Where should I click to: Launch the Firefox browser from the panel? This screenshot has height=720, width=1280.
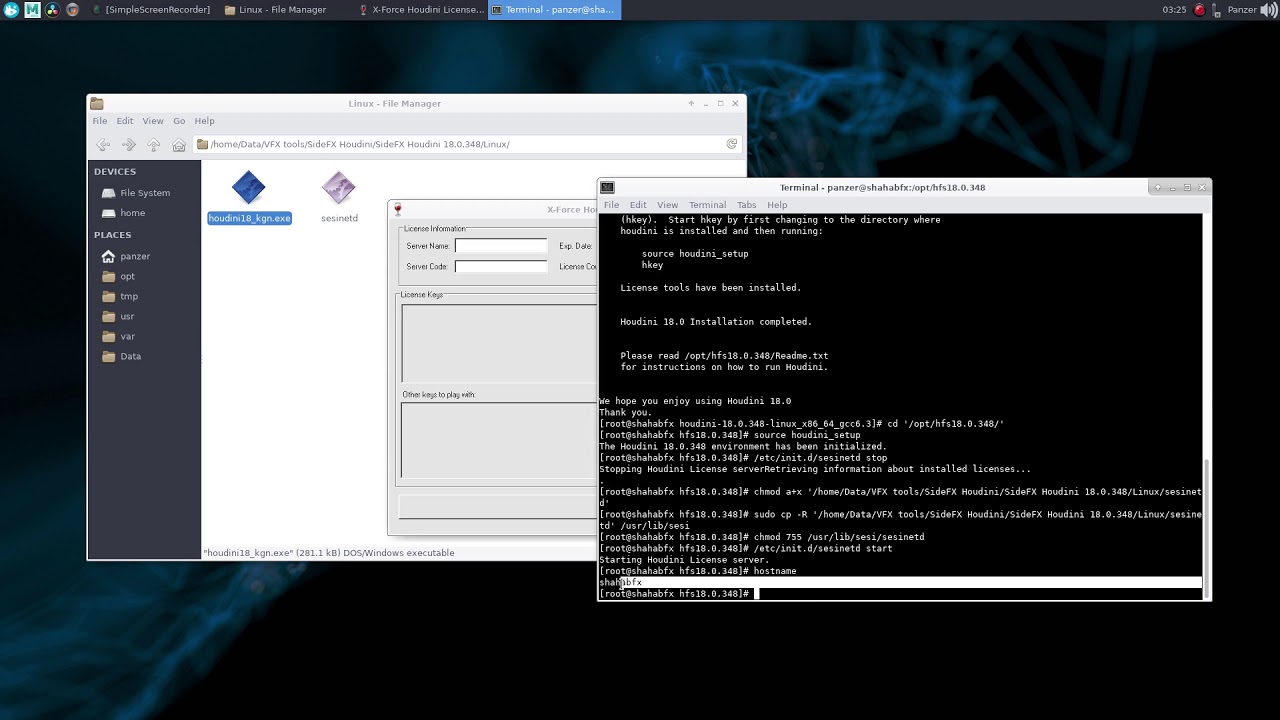[73, 10]
